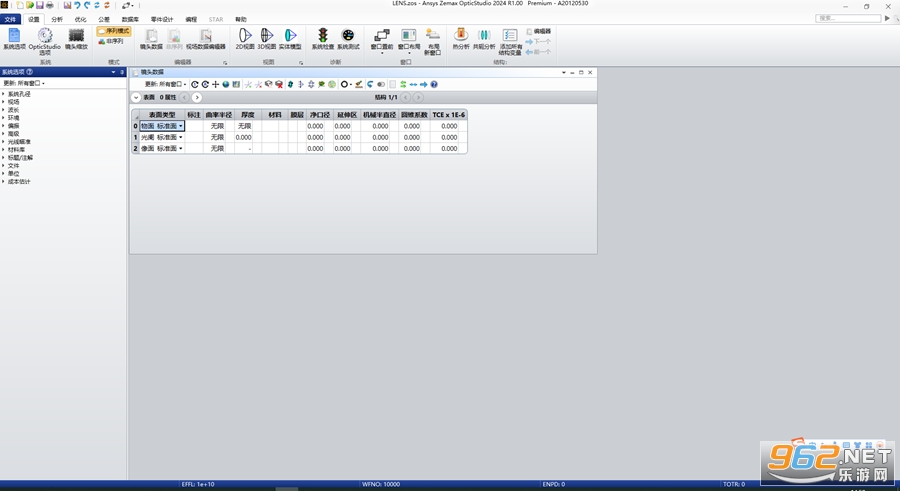Switch to the 数据库 ribbon tab

[x=130, y=19]
